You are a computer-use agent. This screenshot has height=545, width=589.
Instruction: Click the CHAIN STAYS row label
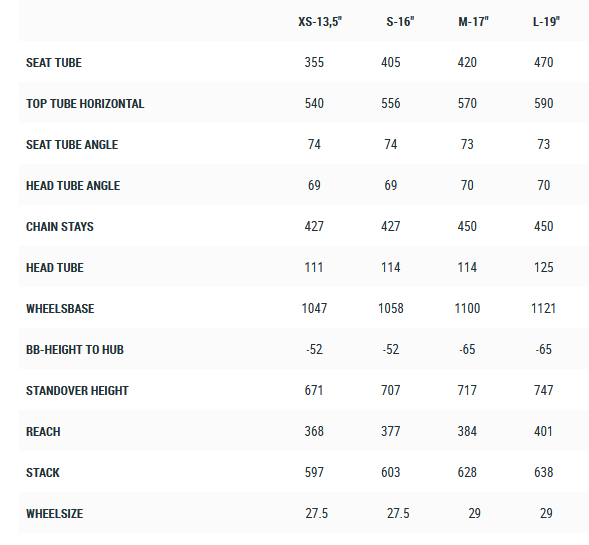pyautogui.click(x=60, y=226)
